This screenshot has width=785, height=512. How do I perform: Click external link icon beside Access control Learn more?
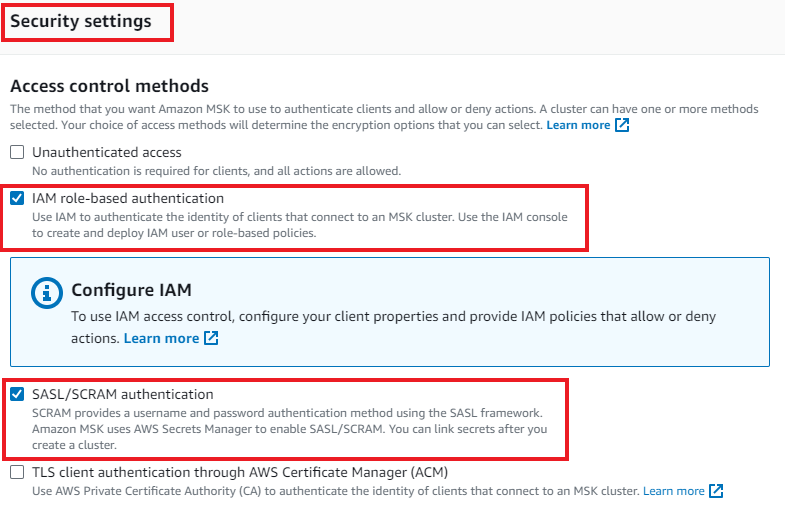pyautogui.click(x=622, y=125)
